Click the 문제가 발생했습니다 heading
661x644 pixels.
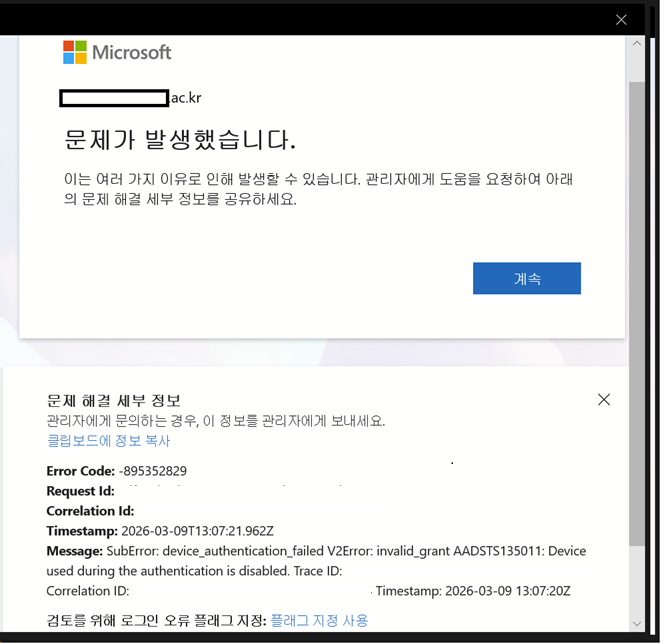[180, 140]
